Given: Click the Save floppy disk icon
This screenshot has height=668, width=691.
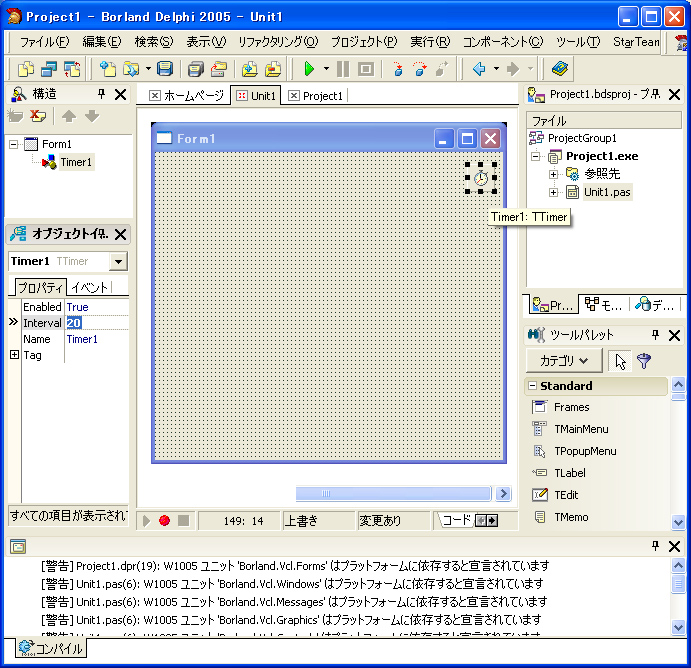Looking at the screenshot, I should [x=165, y=69].
